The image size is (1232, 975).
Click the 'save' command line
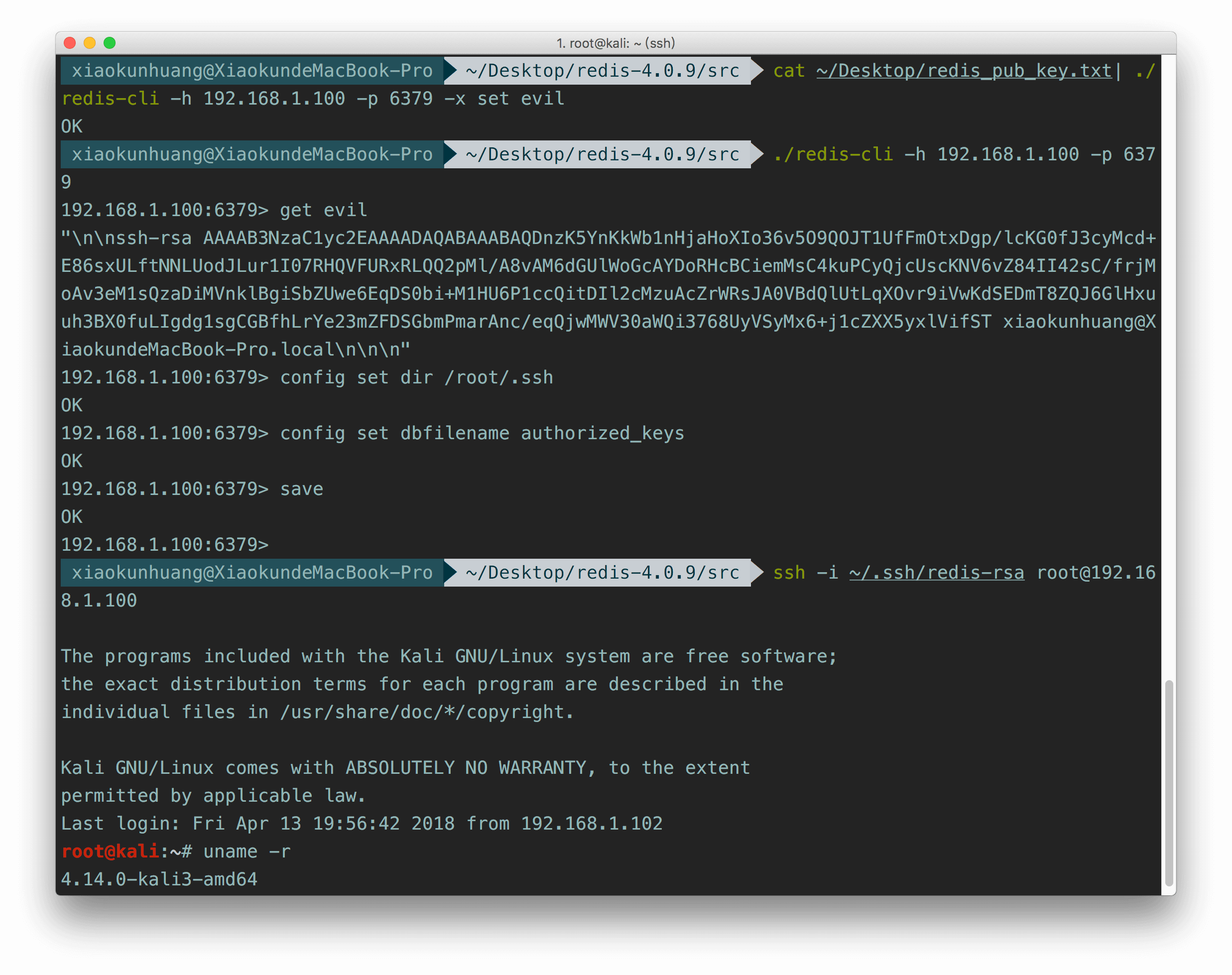tap(192, 489)
